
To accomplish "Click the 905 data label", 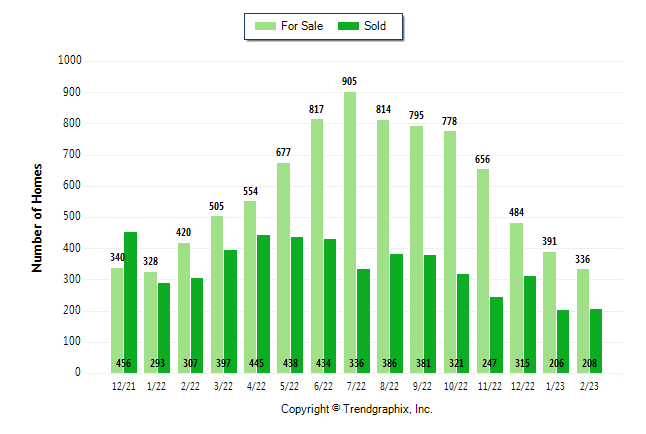I will [x=349, y=82].
